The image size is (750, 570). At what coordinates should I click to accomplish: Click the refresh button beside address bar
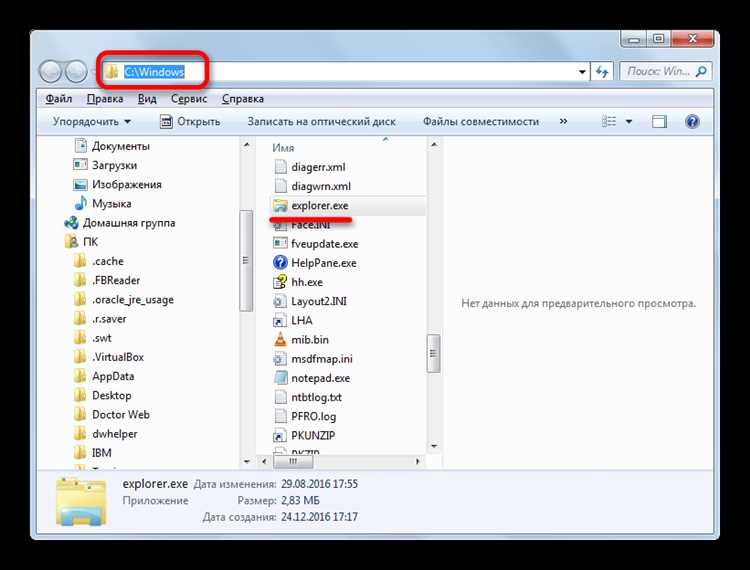click(602, 72)
